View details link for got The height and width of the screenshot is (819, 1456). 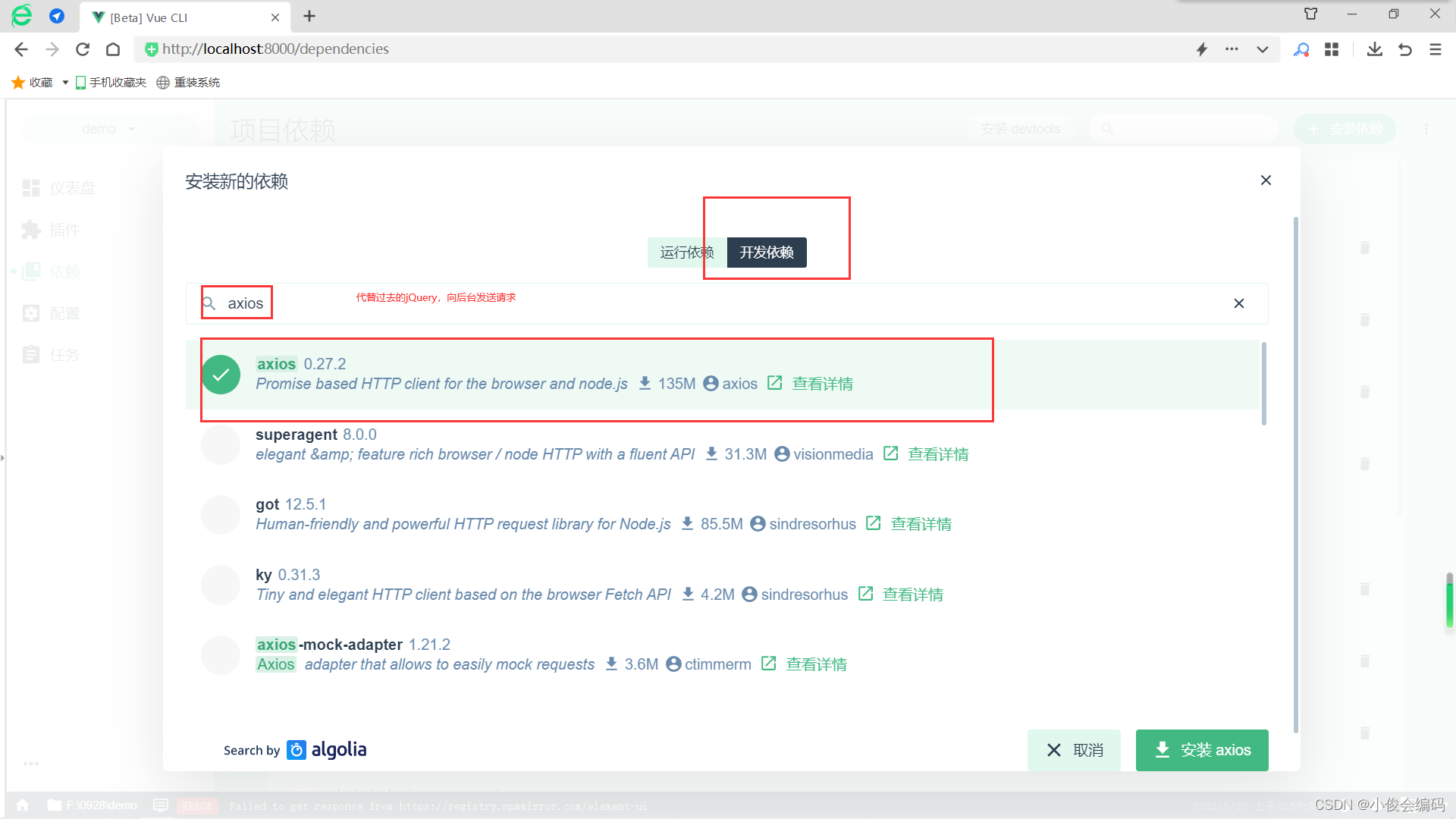(921, 524)
